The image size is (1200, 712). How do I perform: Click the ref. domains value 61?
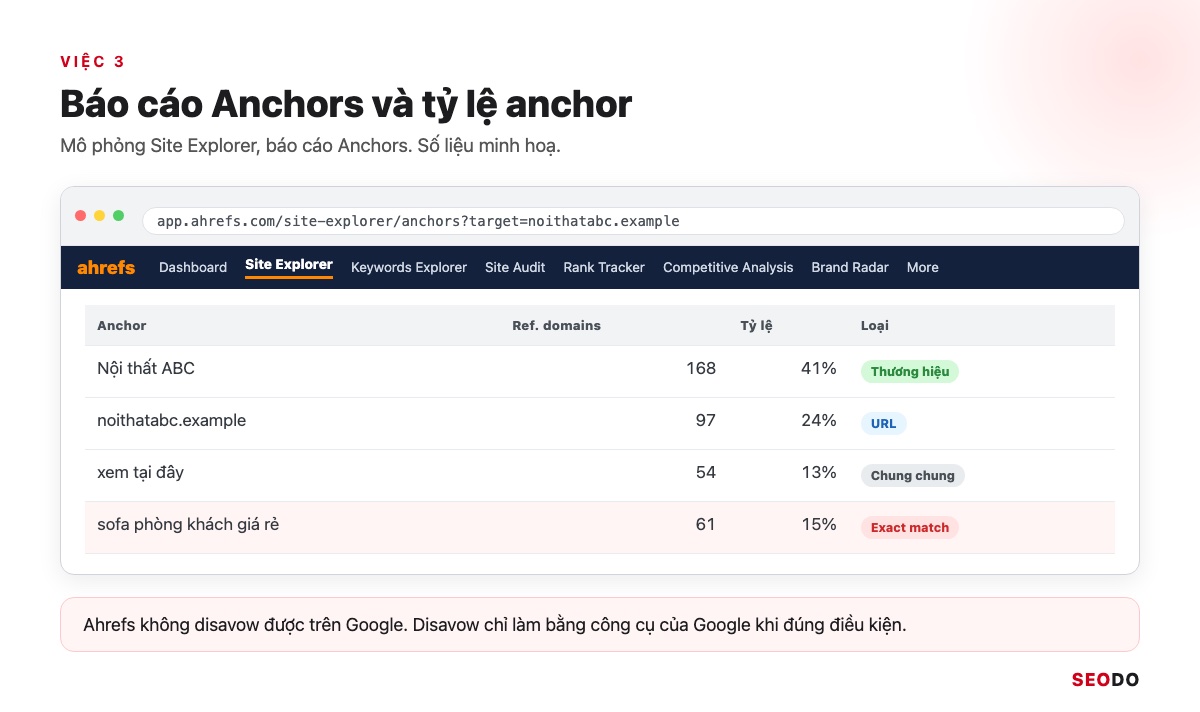(x=706, y=524)
